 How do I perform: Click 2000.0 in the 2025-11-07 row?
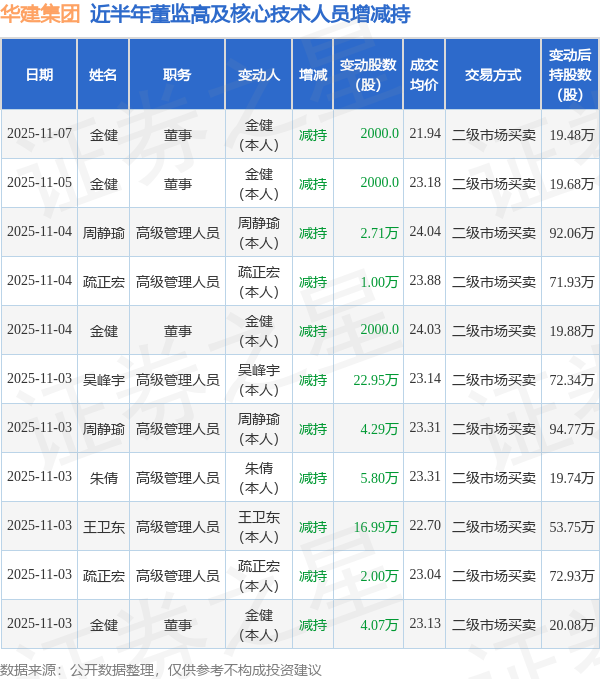click(379, 133)
